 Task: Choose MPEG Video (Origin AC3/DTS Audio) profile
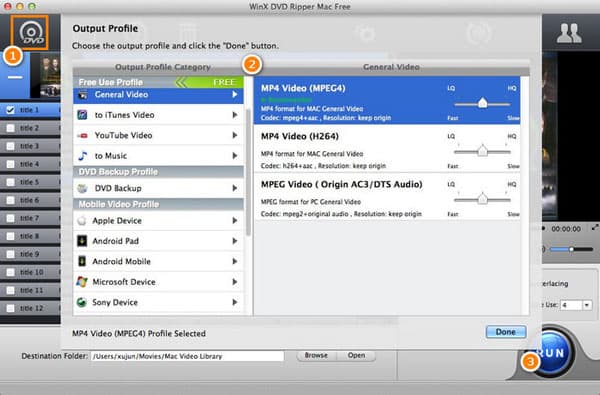pyautogui.click(x=387, y=197)
